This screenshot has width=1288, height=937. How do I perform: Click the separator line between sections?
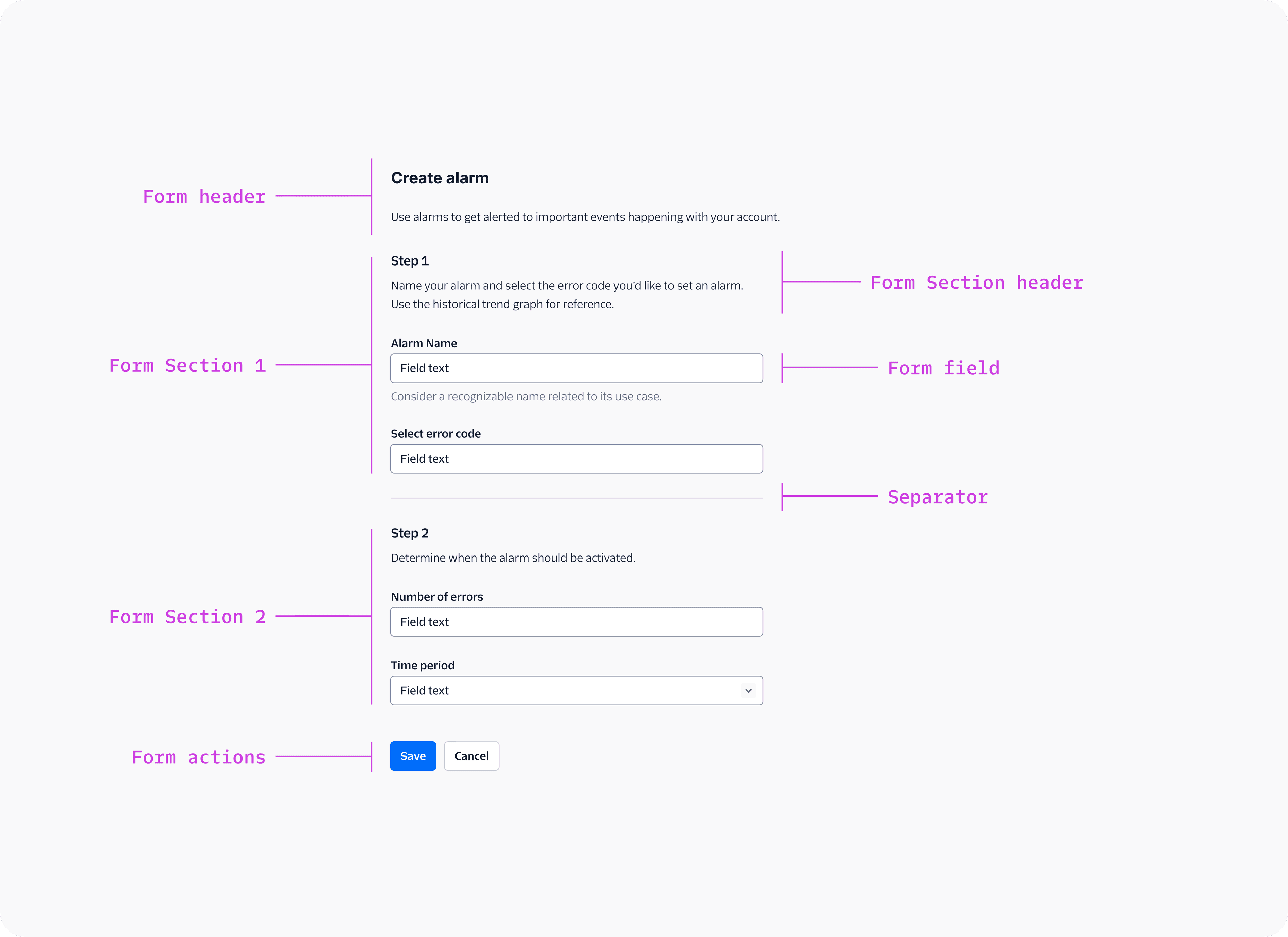click(x=576, y=497)
